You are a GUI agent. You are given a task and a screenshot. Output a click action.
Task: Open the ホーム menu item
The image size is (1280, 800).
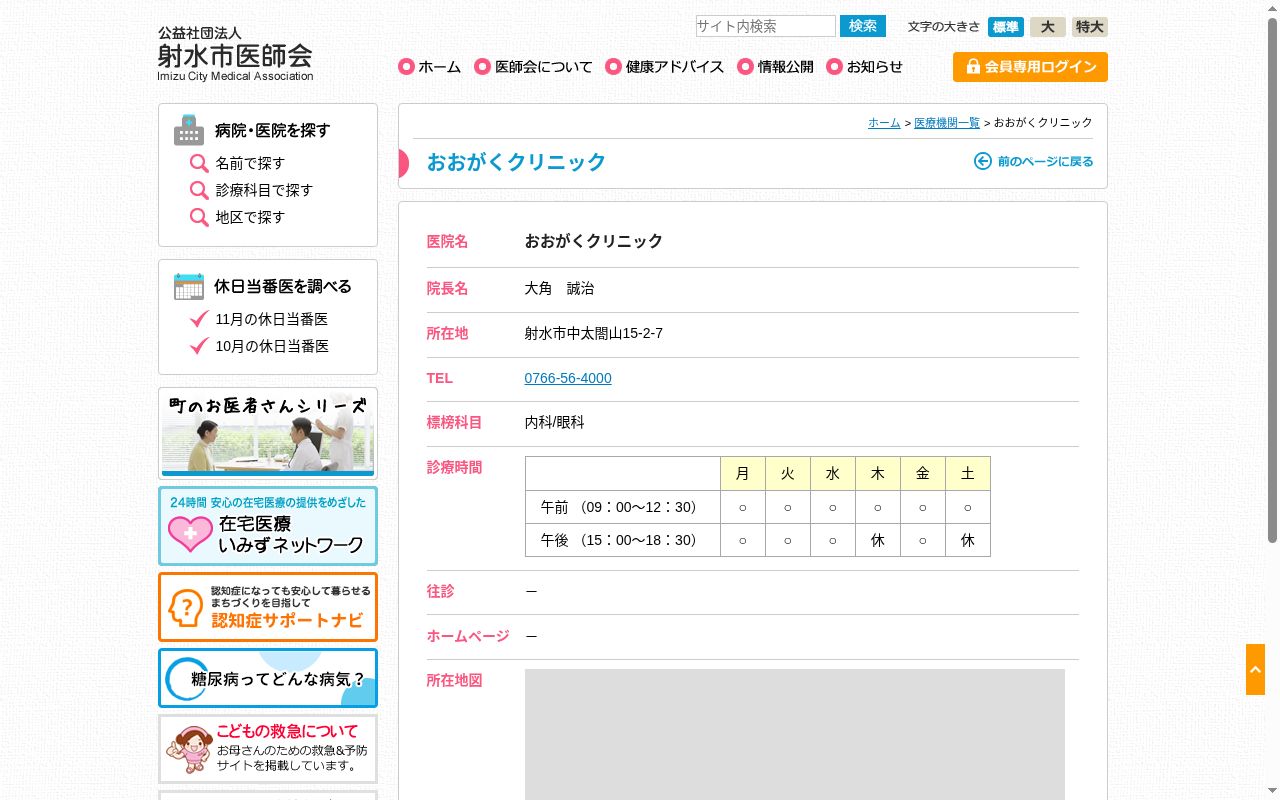click(429, 67)
